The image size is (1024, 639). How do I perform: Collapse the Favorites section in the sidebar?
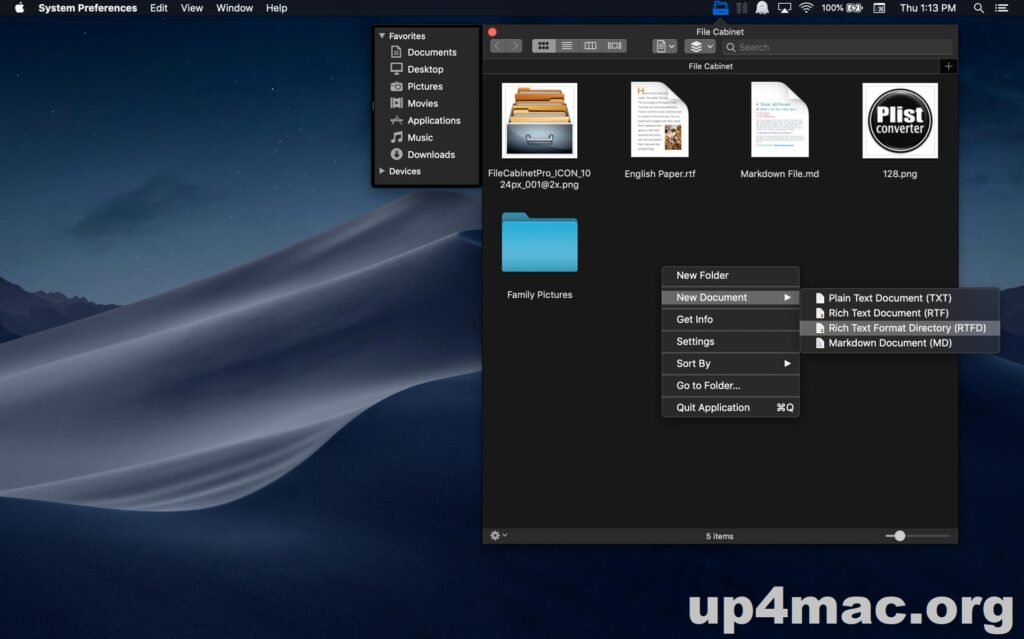[x=382, y=35]
